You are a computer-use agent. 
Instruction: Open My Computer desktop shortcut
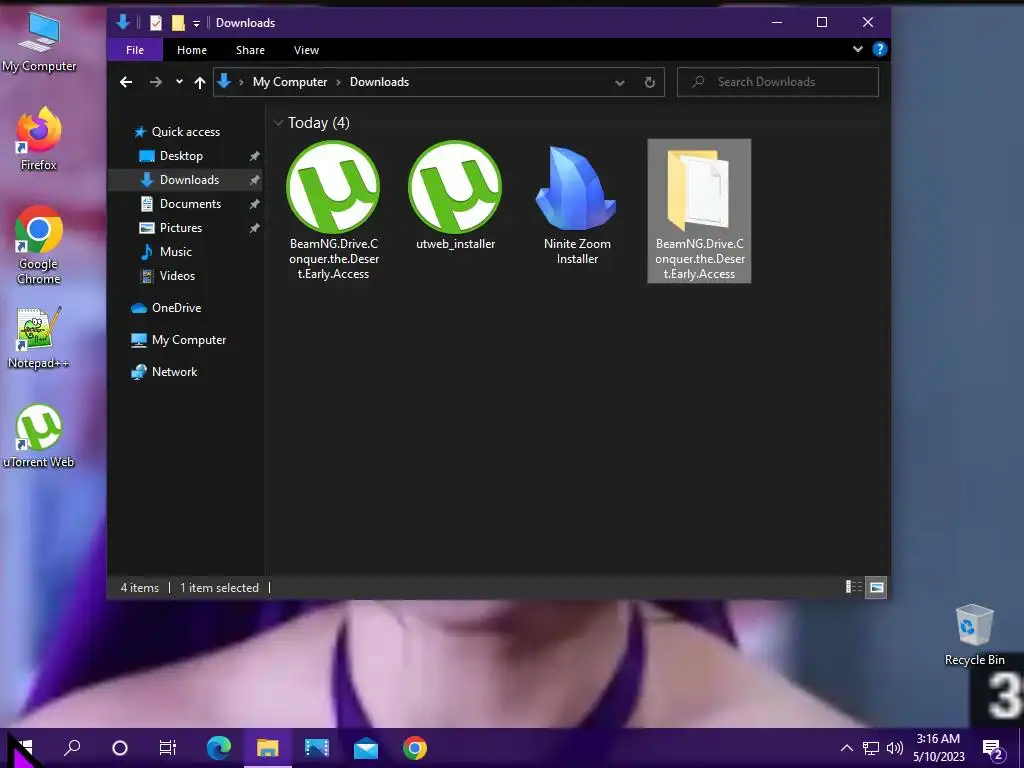click(39, 40)
